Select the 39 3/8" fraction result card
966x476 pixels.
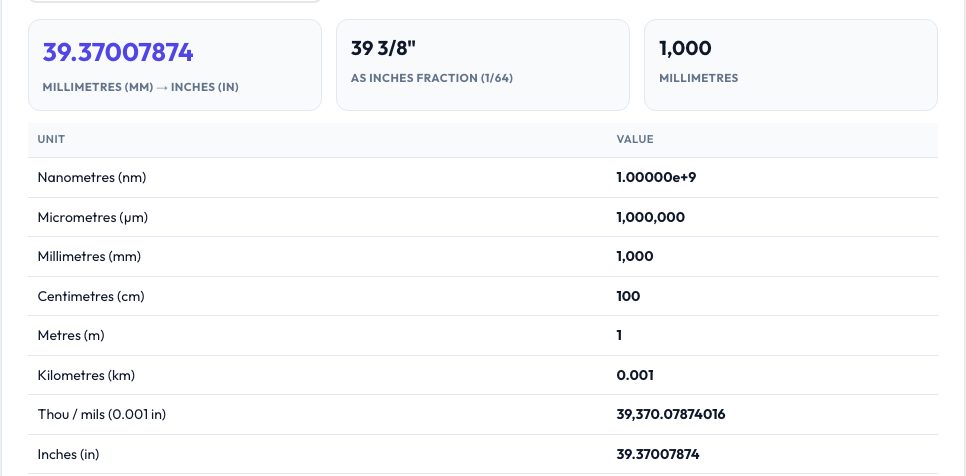[482, 65]
